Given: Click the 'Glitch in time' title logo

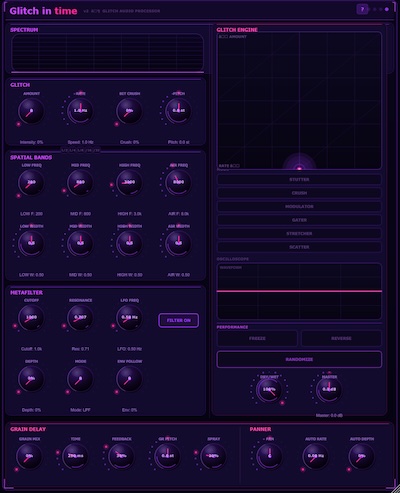Looking at the screenshot, I should coord(43,11).
